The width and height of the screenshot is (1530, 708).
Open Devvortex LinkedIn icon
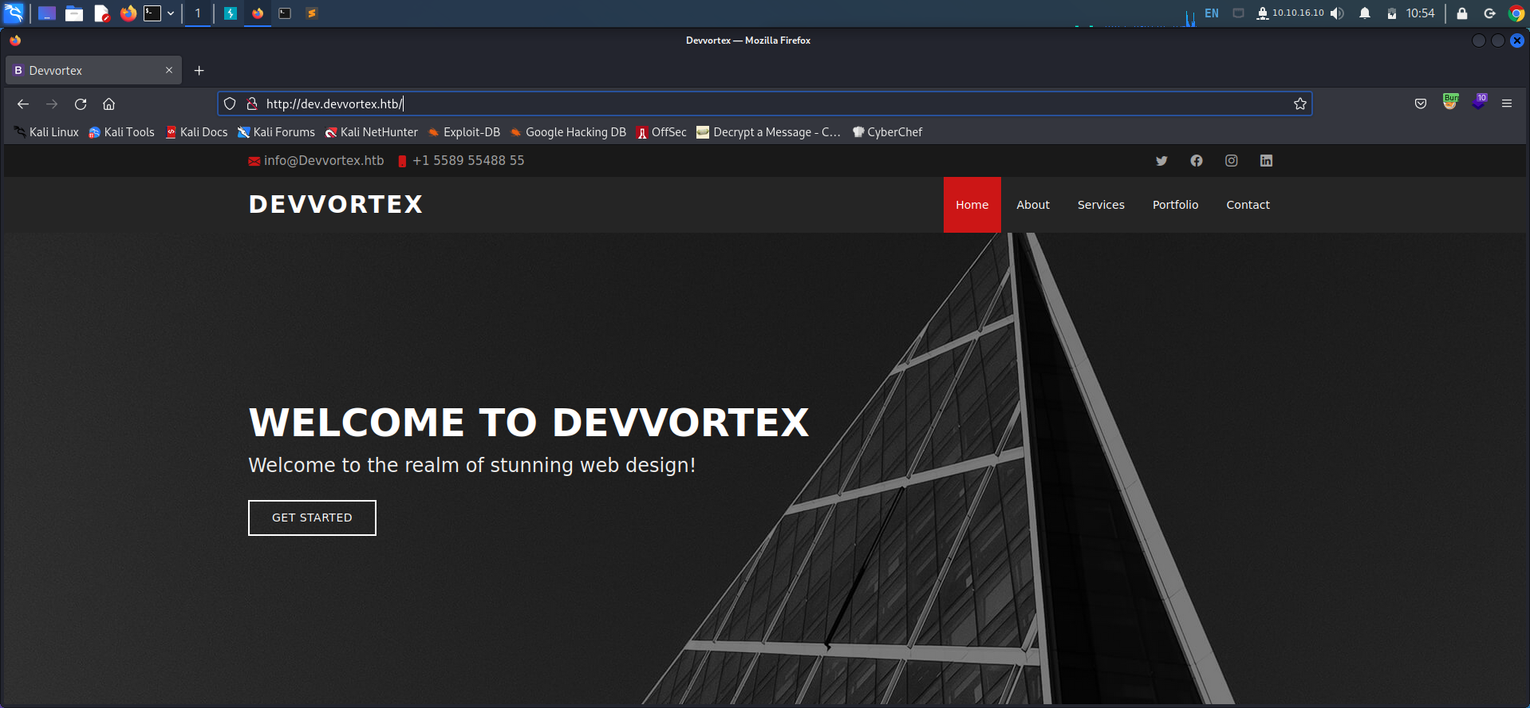[x=1266, y=160]
